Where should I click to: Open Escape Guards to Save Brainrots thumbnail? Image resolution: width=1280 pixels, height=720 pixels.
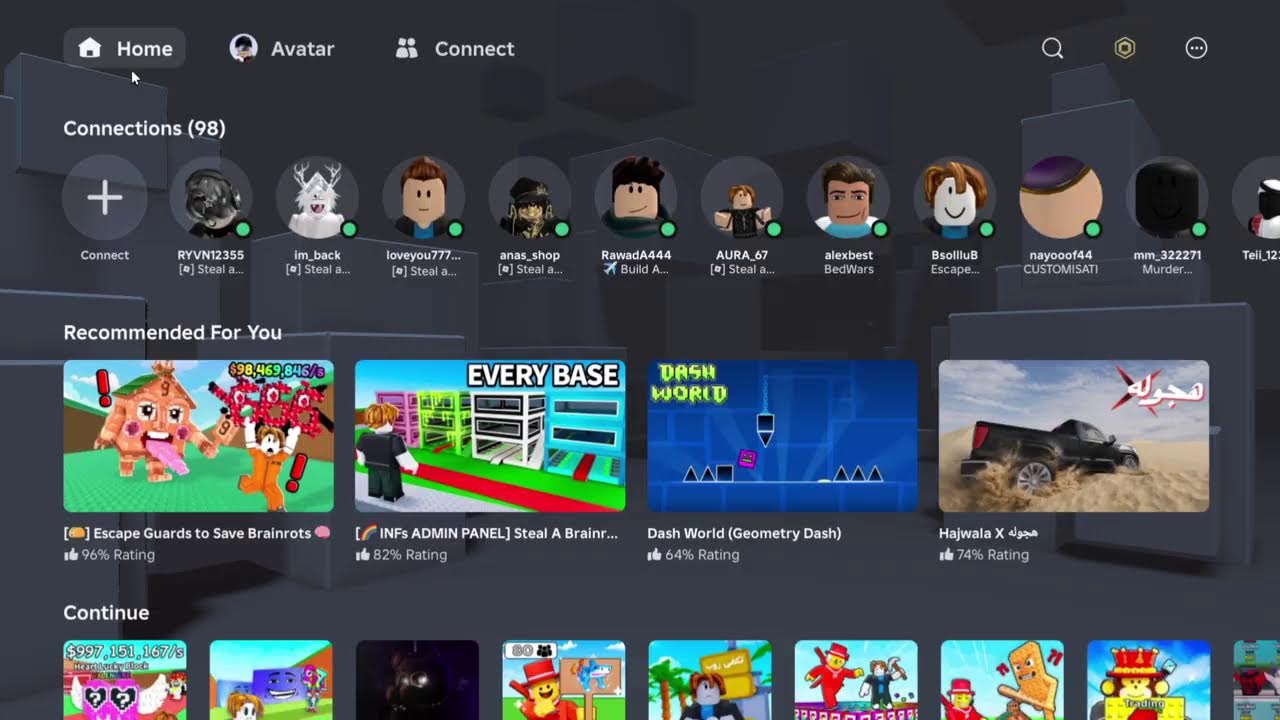(x=199, y=436)
